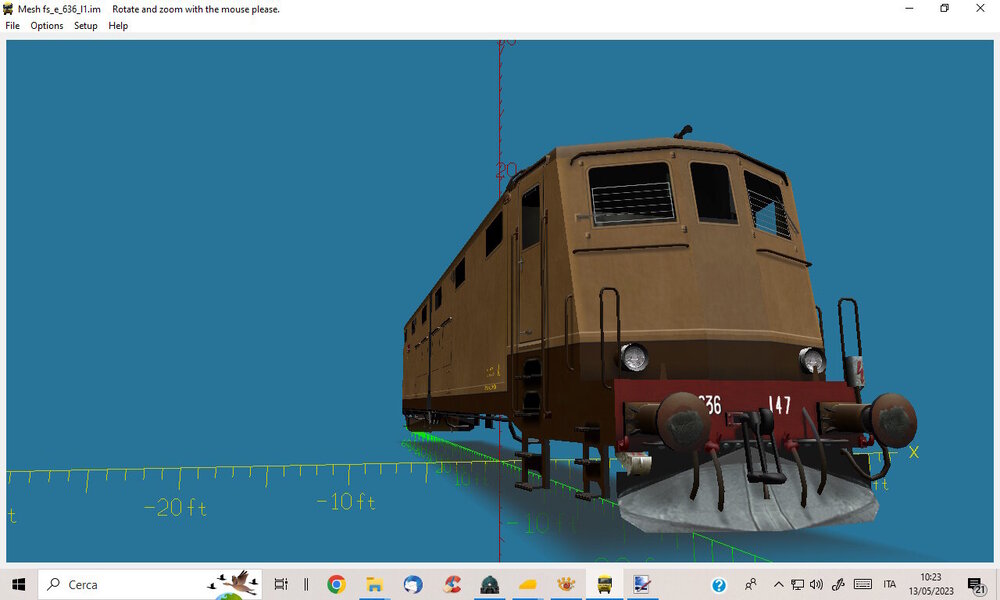Expand hidden system tray icons chevron
Image resolution: width=1000 pixels, height=600 pixels.
click(x=778, y=584)
